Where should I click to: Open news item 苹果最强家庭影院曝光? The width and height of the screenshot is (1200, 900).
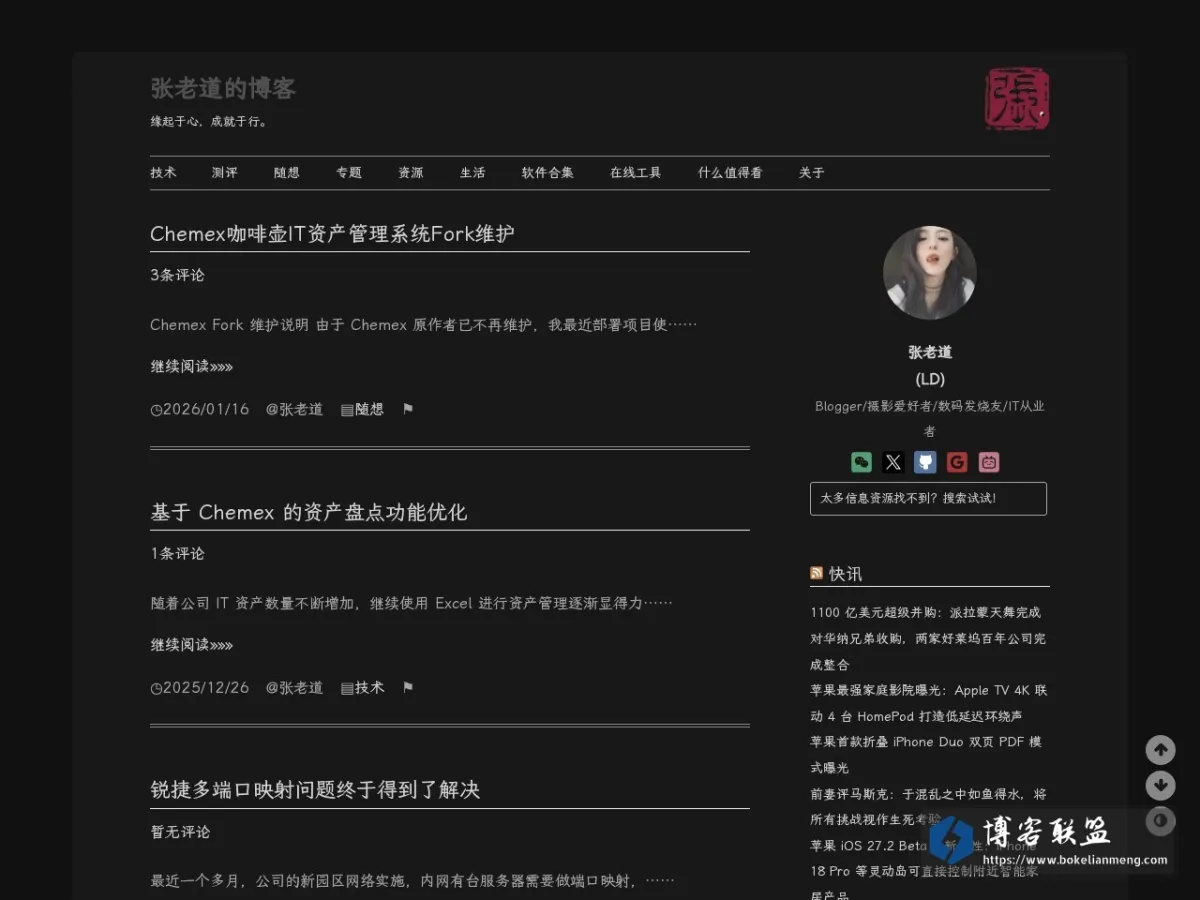point(929,703)
